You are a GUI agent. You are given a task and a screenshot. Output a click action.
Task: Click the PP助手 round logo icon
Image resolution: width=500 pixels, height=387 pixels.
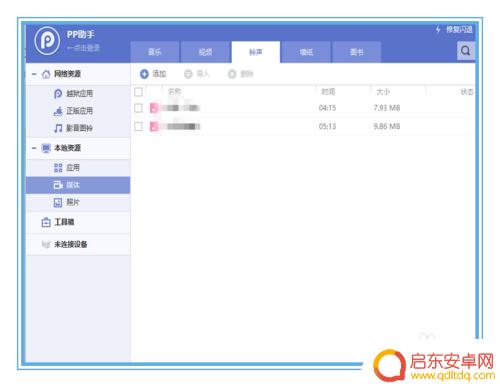[47, 41]
